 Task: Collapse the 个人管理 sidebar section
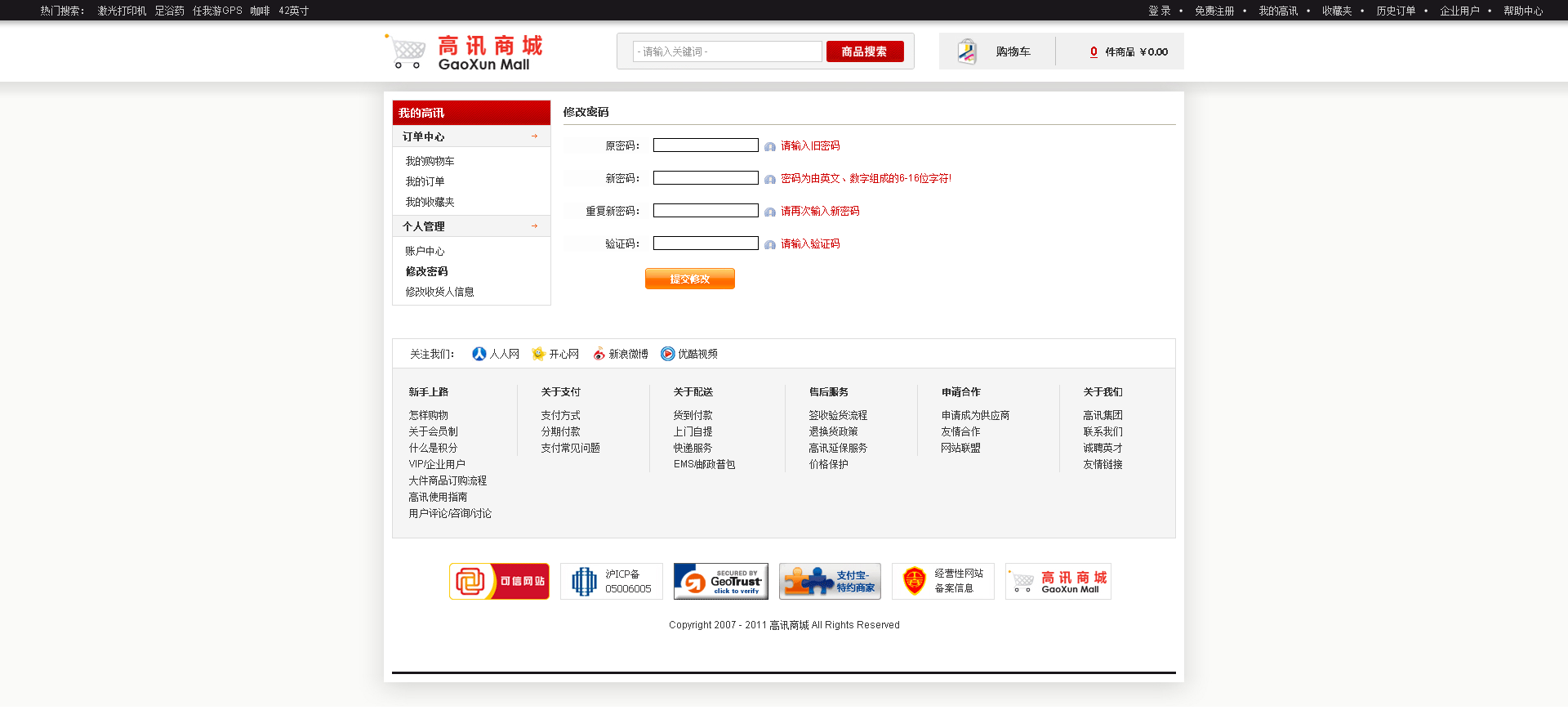click(534, 226)
